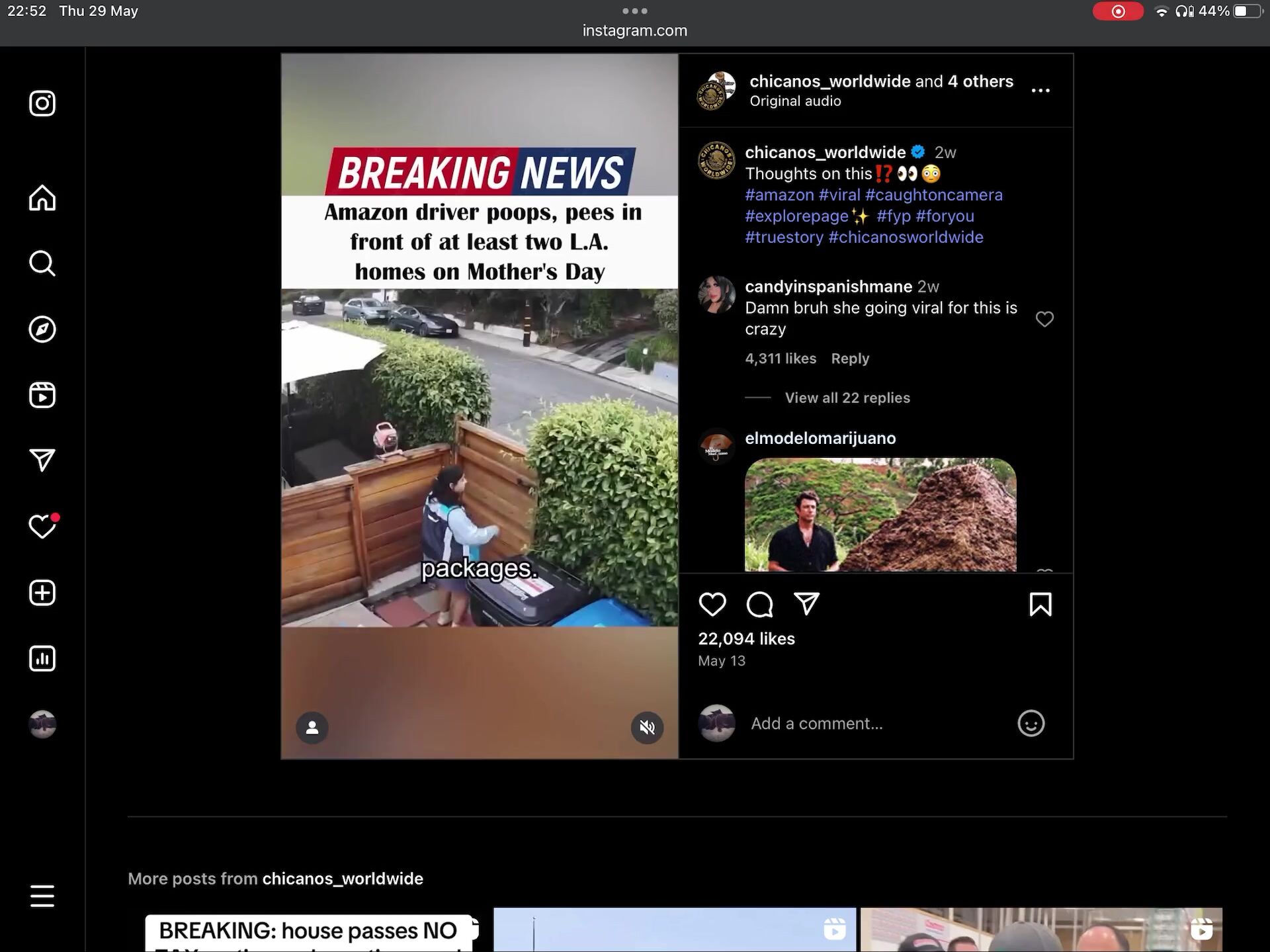View 4,311 likes on the comment
This screenshot has width=1270, height=952.
pos(781,359)
